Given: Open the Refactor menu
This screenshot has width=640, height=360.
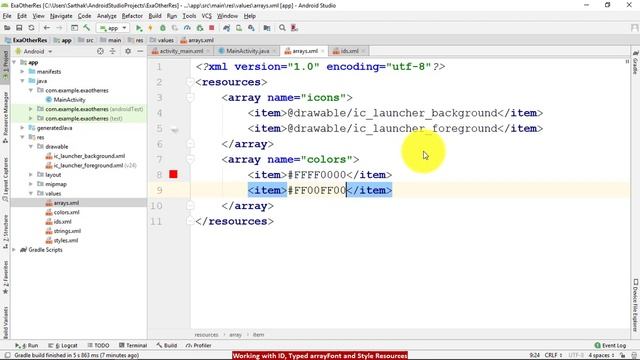Looking at the screenshot, I should [x=132, y=16].
